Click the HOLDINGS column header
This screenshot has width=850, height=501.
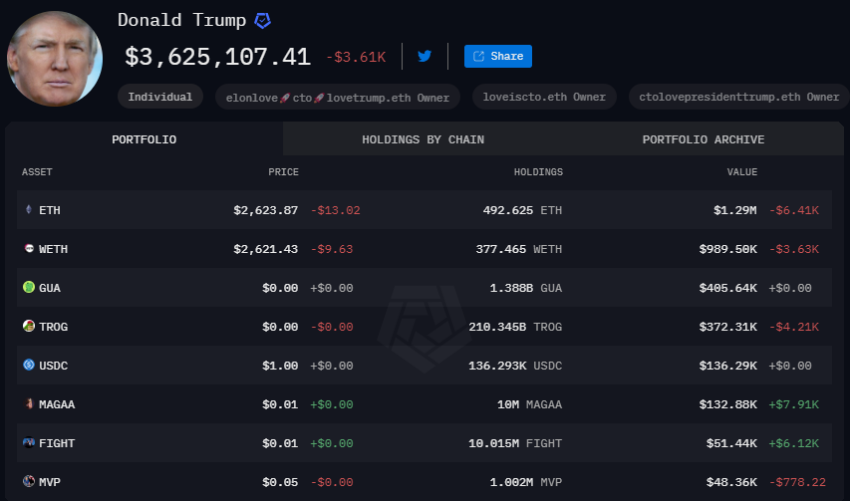538,172
